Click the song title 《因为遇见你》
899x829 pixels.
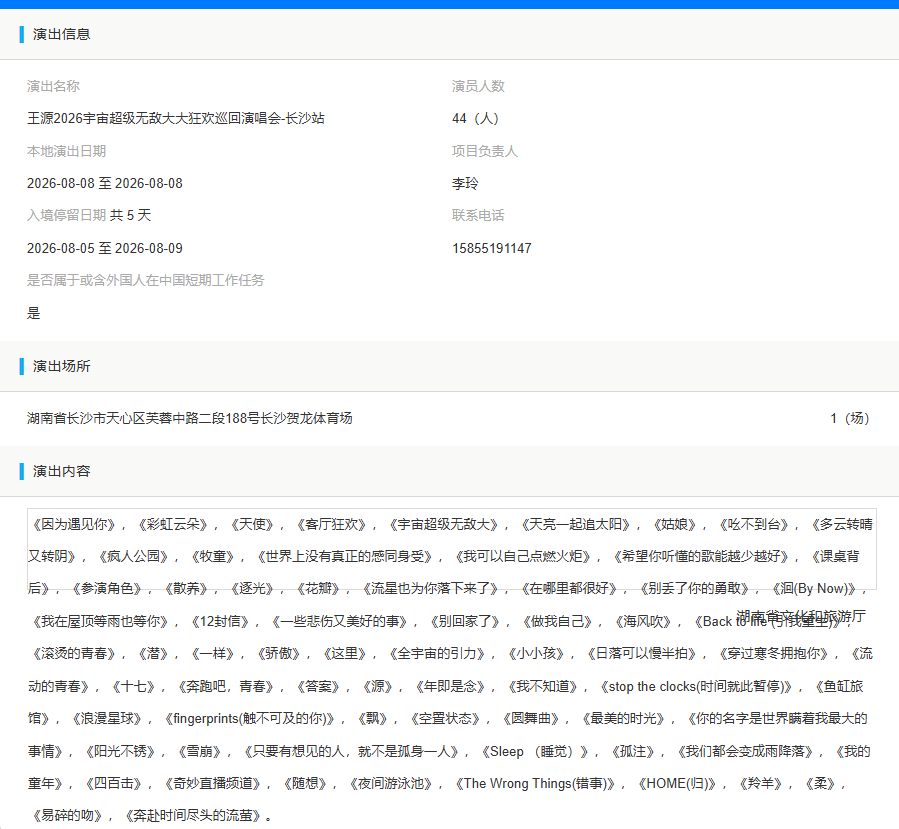(74, 525)
